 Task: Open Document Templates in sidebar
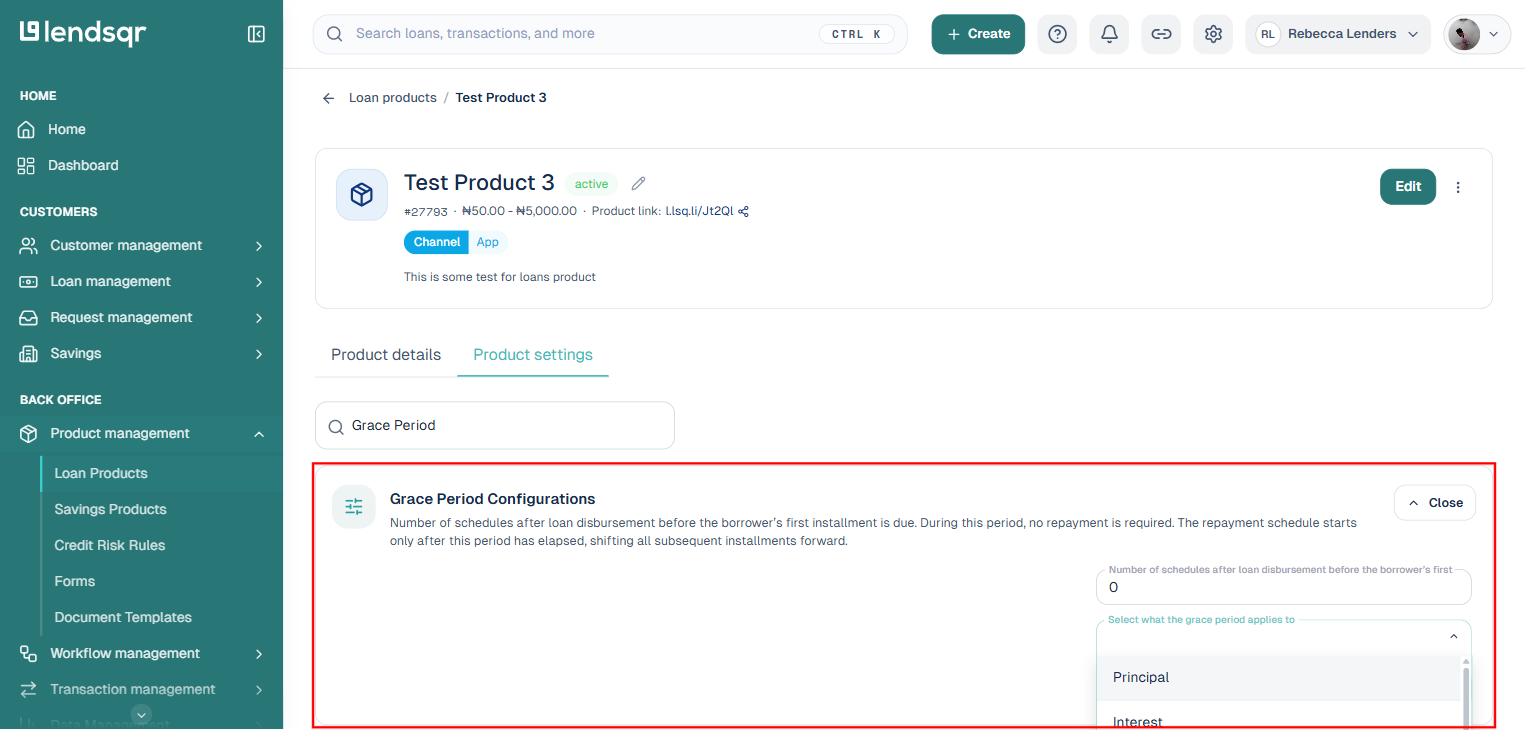[x=123, y=618]
